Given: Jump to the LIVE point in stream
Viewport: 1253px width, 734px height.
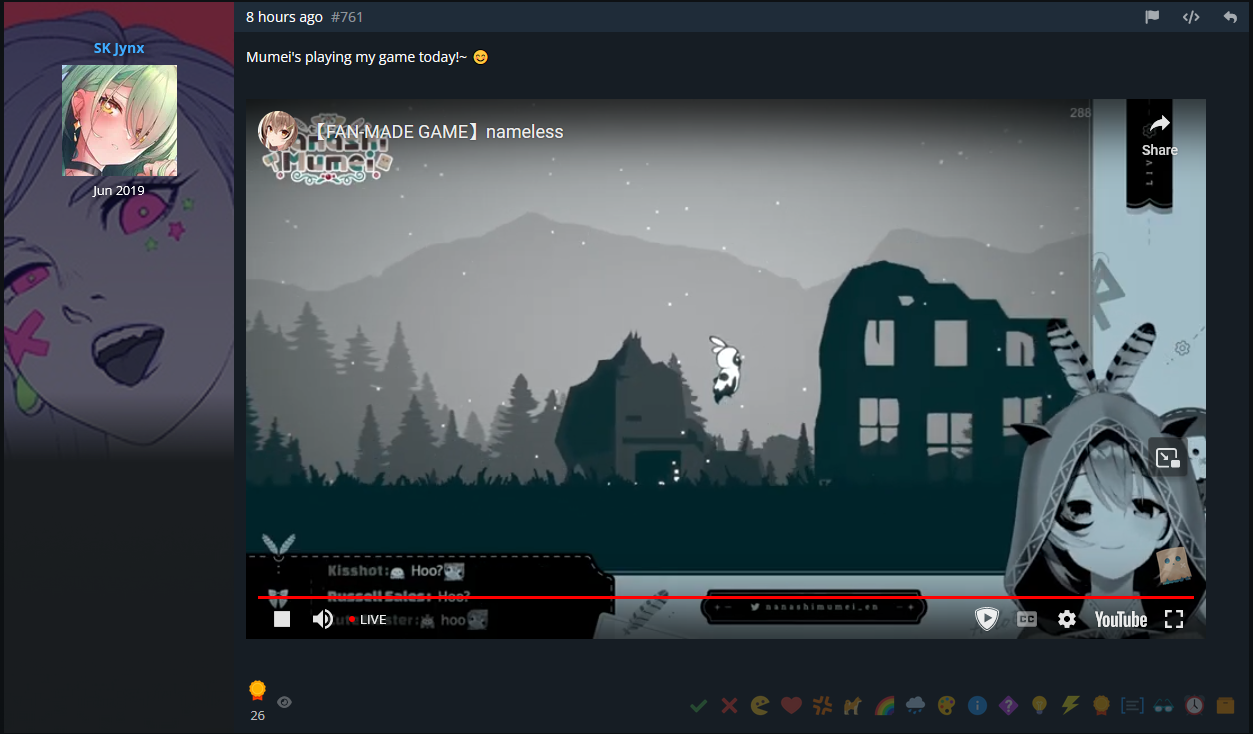Looking at the screenshot, I should 367,619.
